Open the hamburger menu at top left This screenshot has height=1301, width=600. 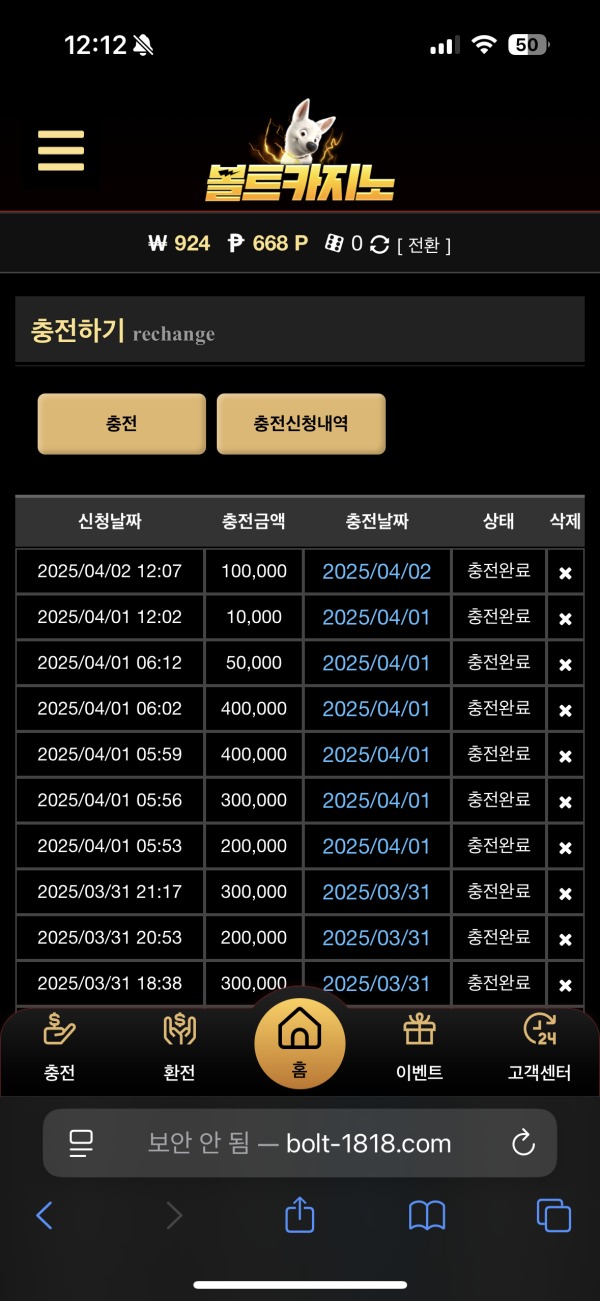click(x=60, y=150)
